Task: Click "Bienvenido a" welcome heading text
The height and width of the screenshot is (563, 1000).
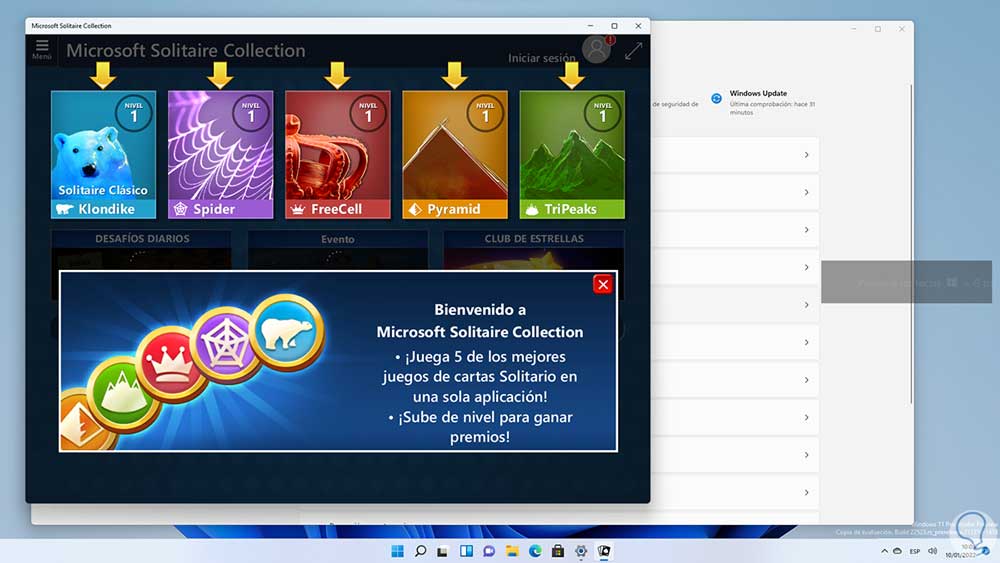Action: pyautogui.click(x=480, y=310)
